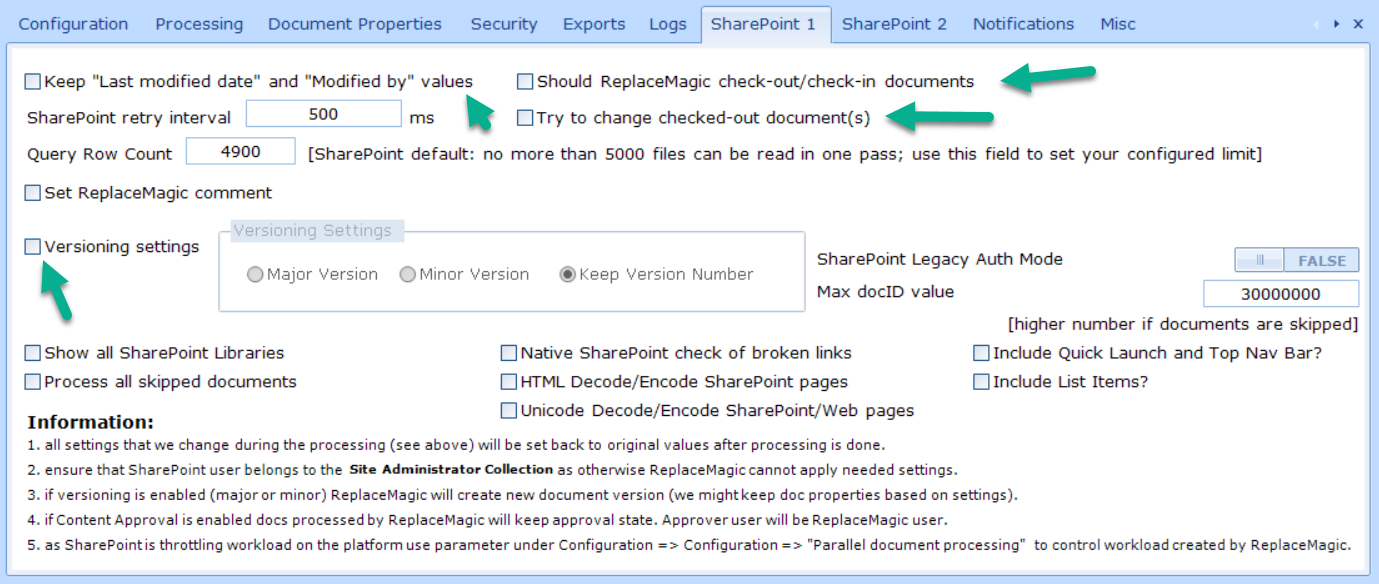This screenshot has height=584, width=1379.
Task: Go to the Notifications tab
Action: click(x=1023, y=24)
